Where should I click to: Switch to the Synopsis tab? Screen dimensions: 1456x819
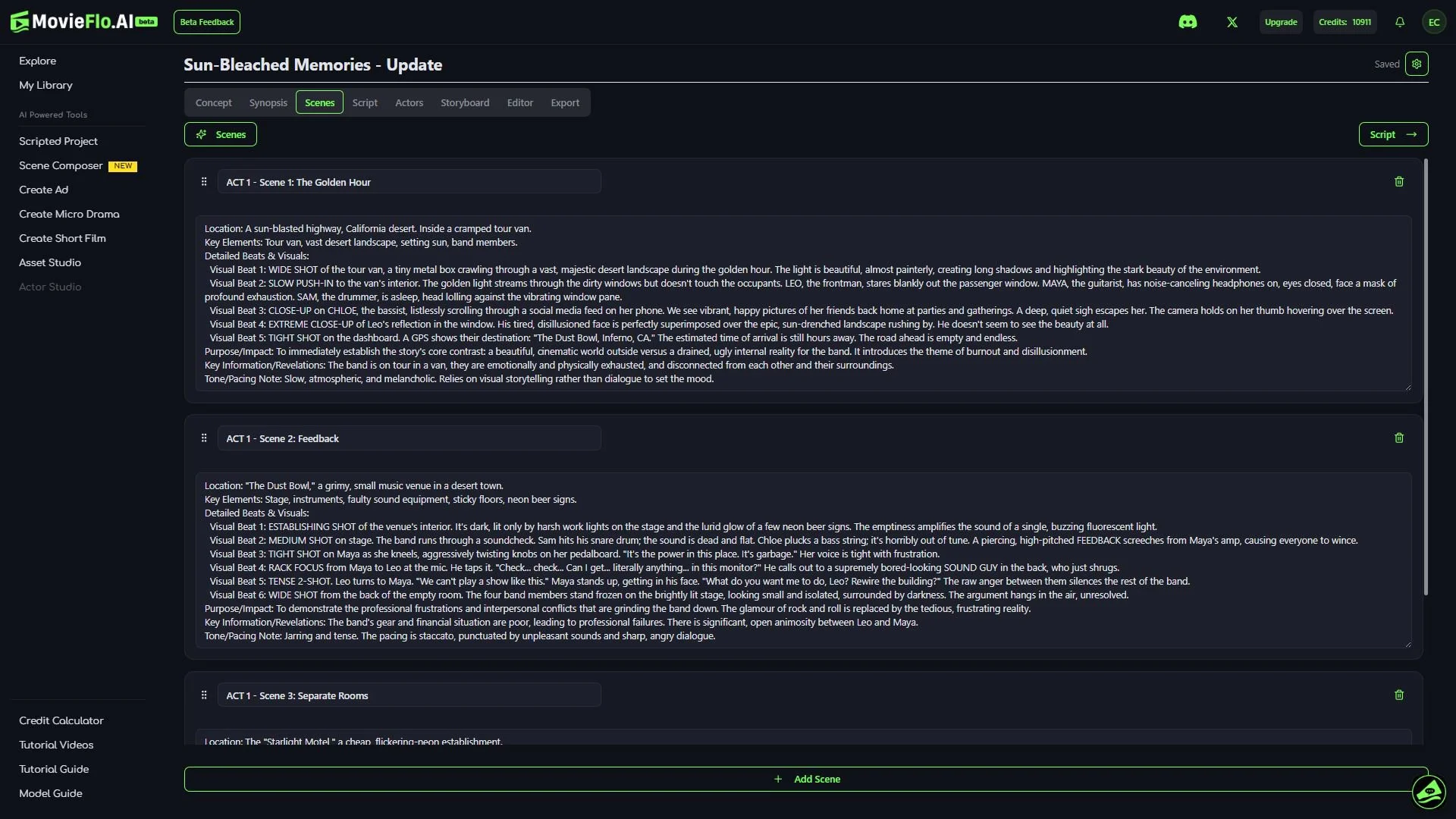tap(268, 102)
